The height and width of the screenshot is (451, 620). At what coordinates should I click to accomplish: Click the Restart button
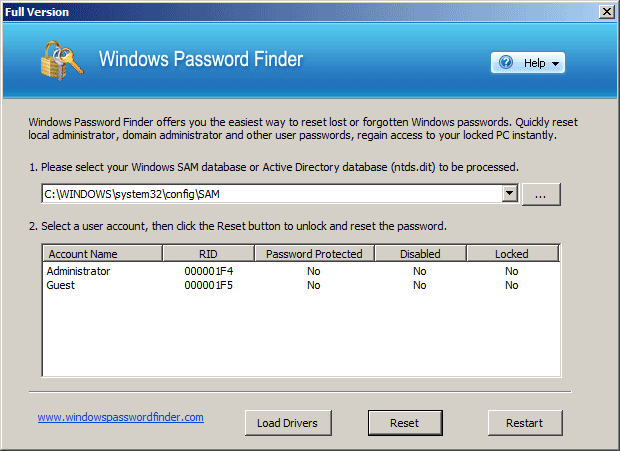pos(525,423)
